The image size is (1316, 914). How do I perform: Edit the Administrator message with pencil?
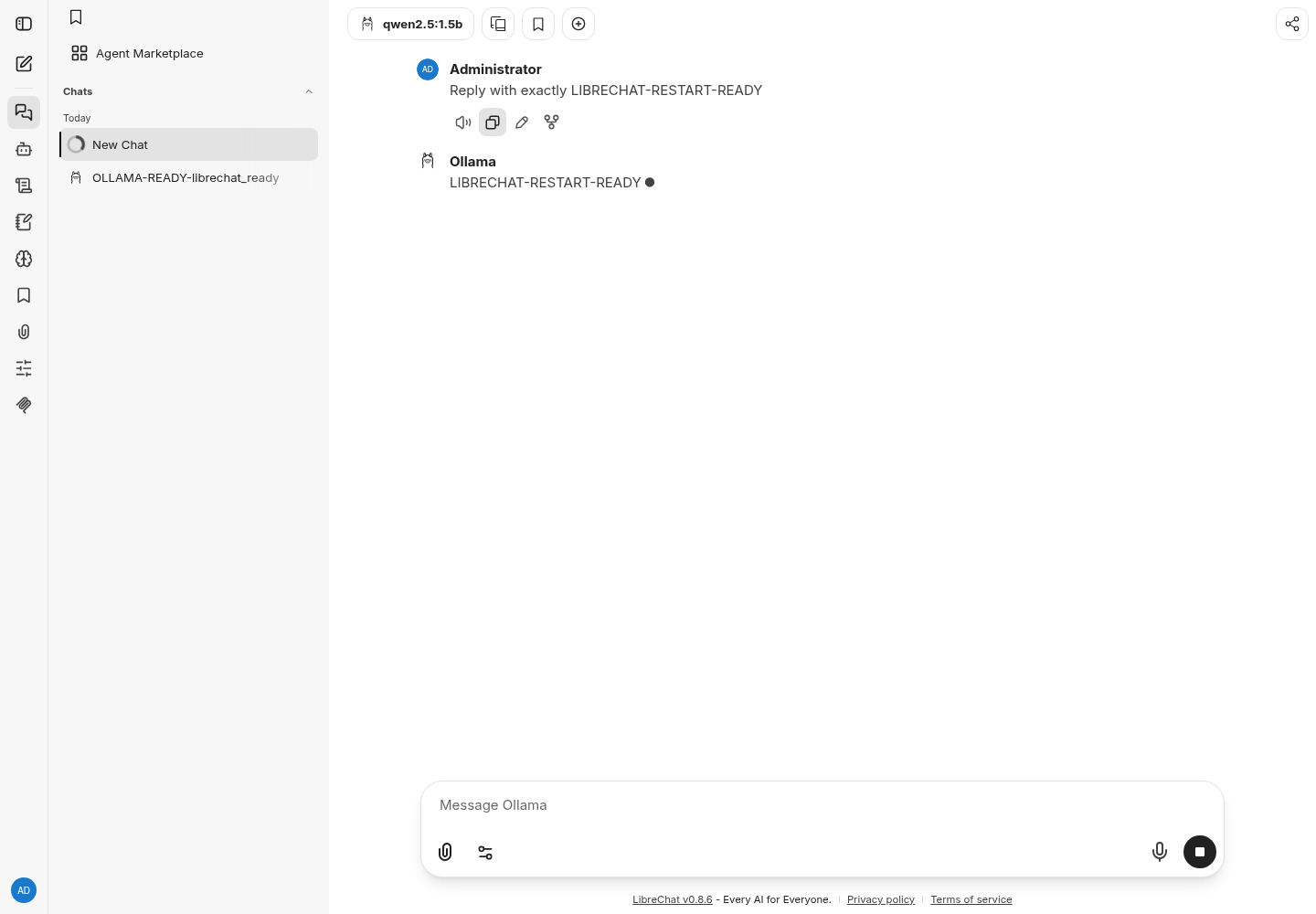[522, 122]
